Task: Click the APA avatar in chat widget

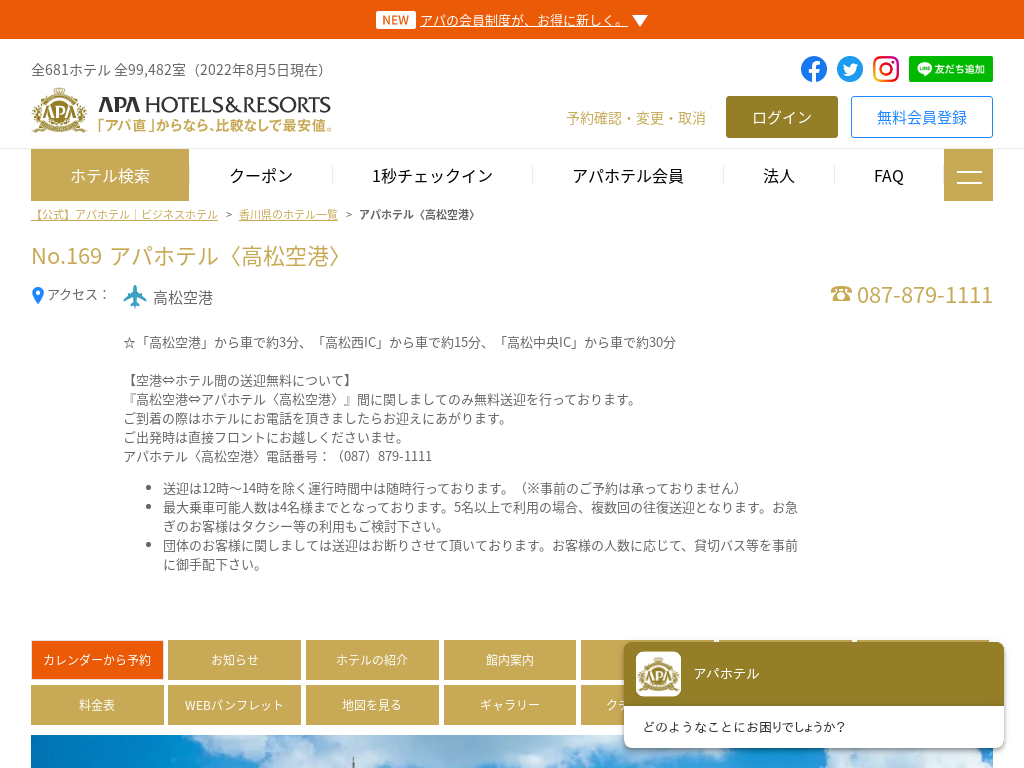Action: tap(658, 674)
